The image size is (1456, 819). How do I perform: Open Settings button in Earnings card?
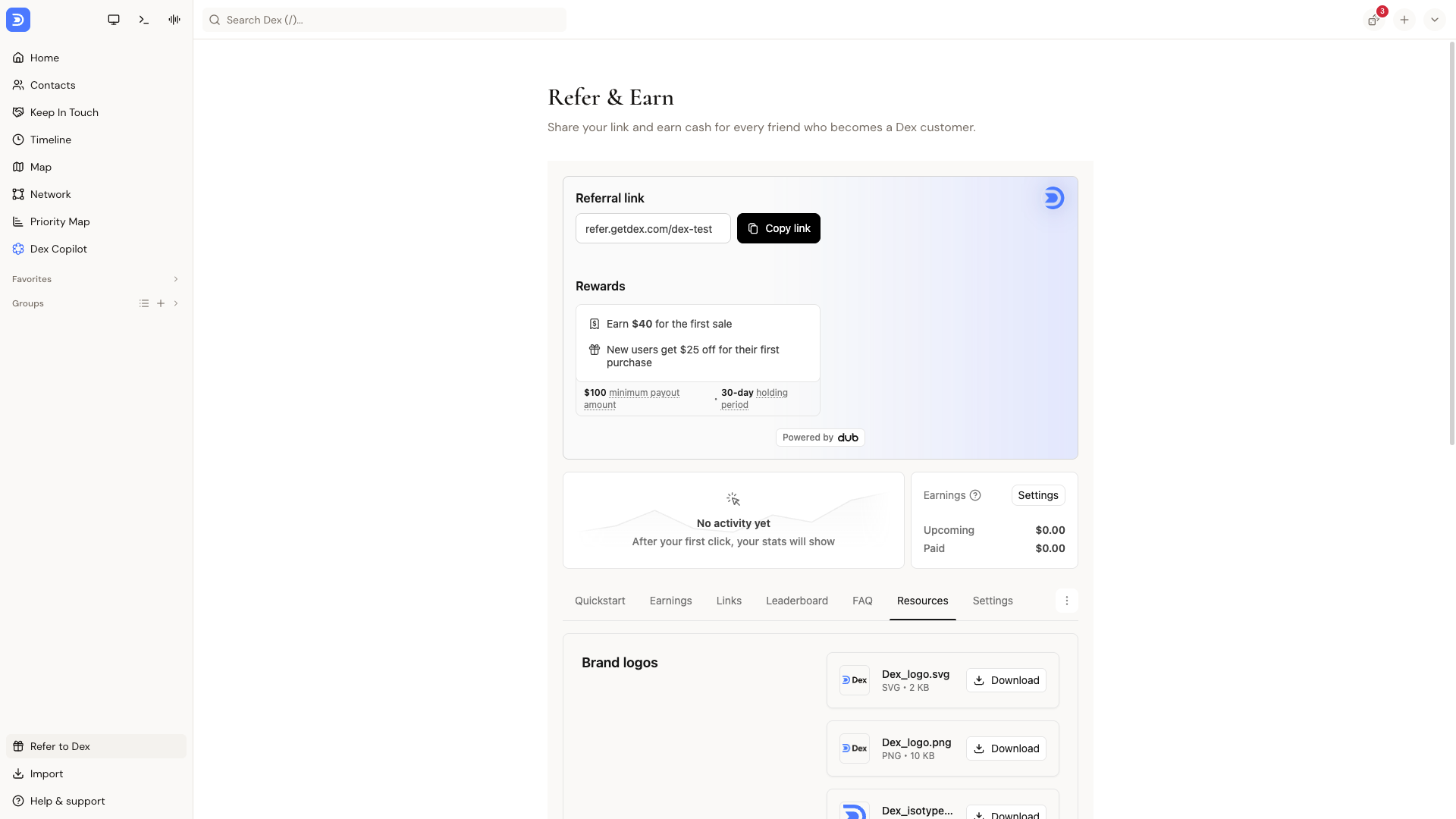pos(1038,495)
